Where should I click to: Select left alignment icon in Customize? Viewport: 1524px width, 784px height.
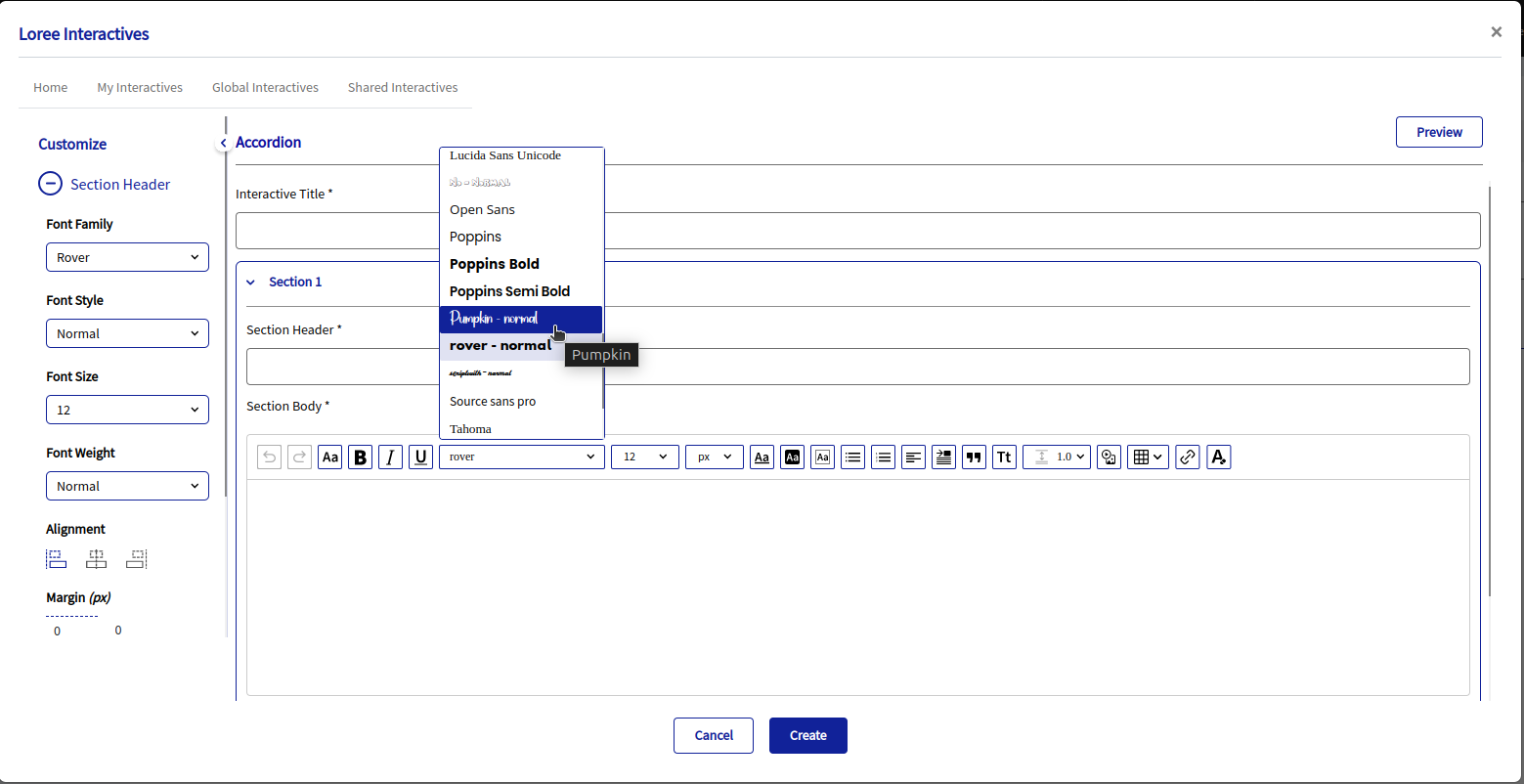coord(56,559)
